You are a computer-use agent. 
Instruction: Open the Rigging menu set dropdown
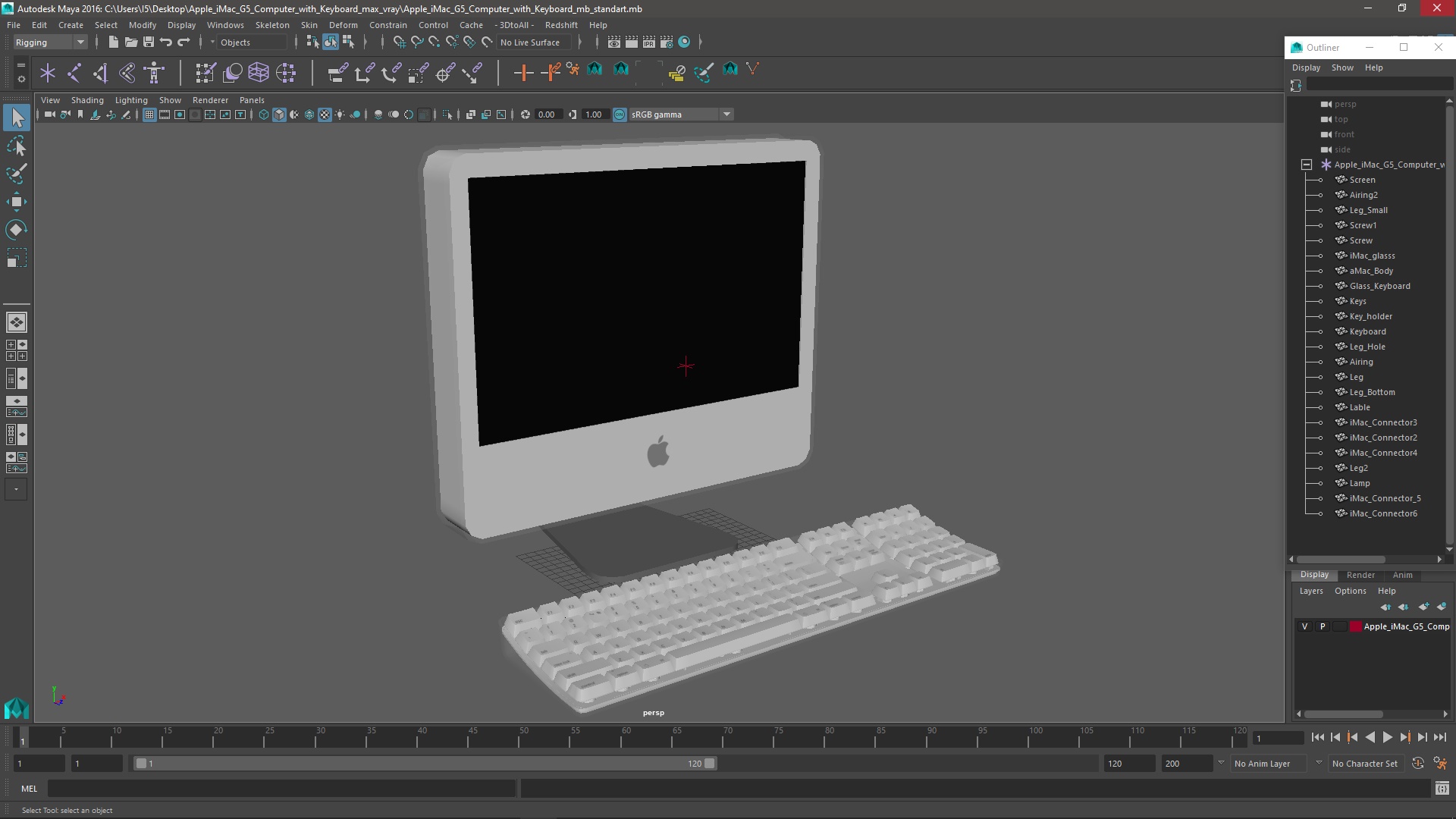tap(50, 42)
